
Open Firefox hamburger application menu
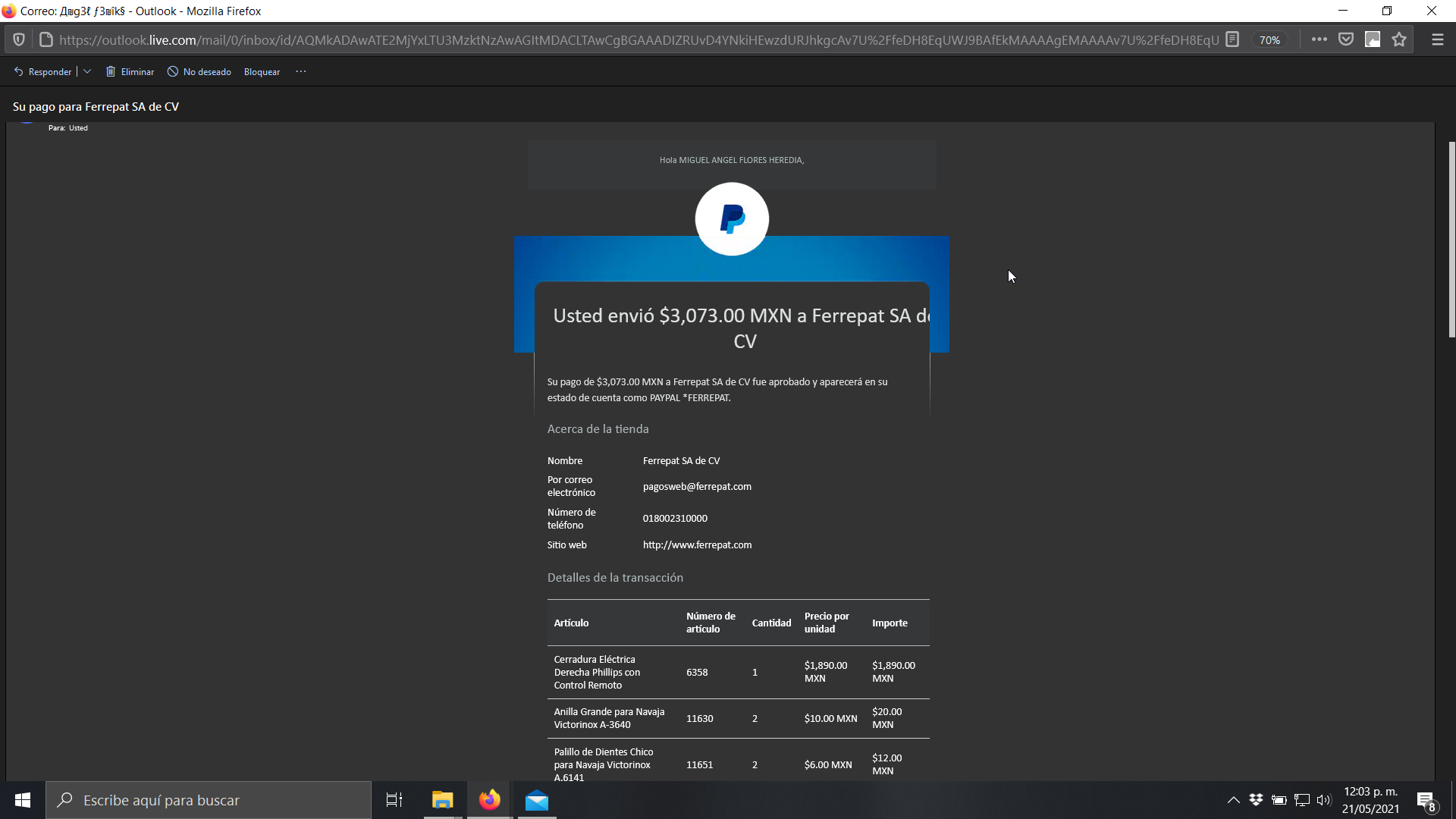click(1437, 39)
